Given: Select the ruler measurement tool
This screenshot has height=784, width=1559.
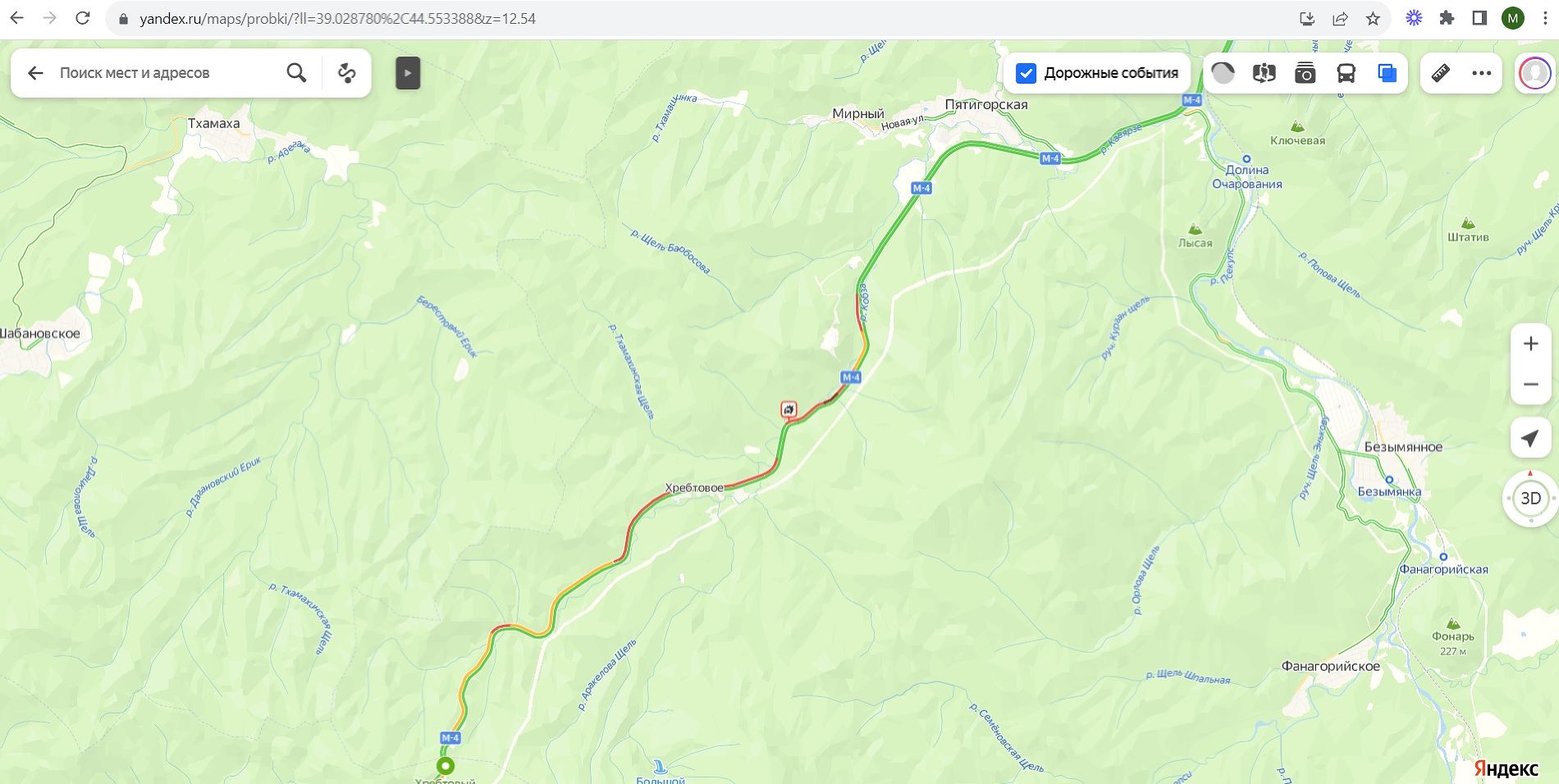Looking at the screenshot, I should [1441, 73].
